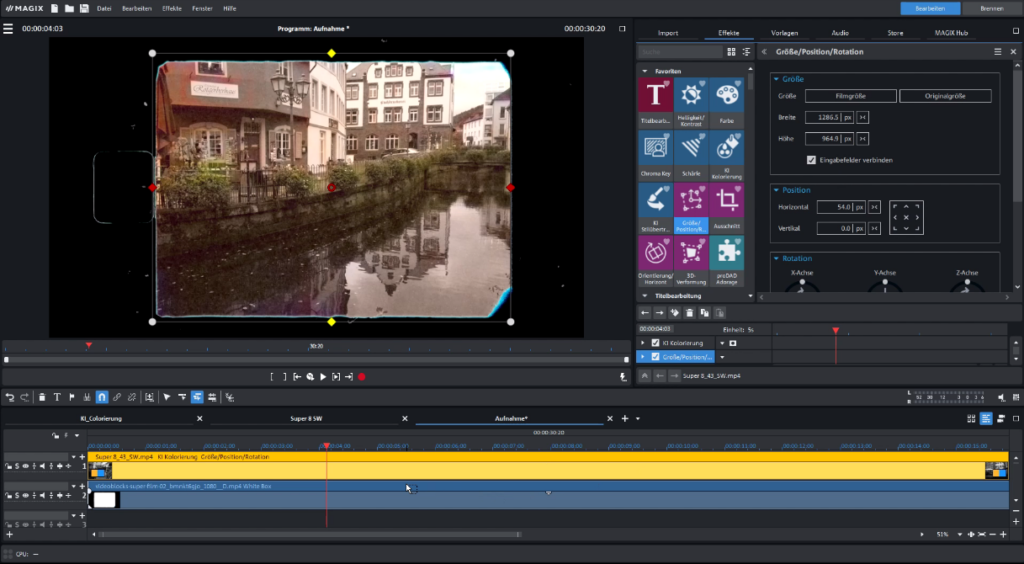Screen dimensions: 1024x564
Task: Open the Farbe color effect tile
Action: (727, 98)
